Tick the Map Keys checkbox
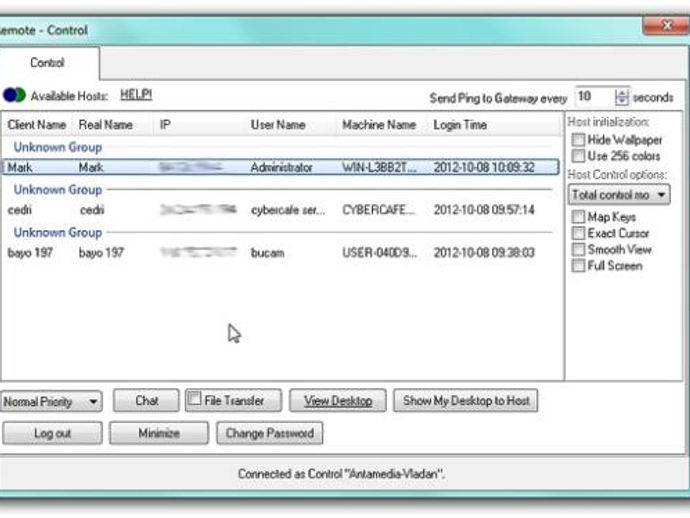This screenshot has width=690, height=518. [578, 217]
